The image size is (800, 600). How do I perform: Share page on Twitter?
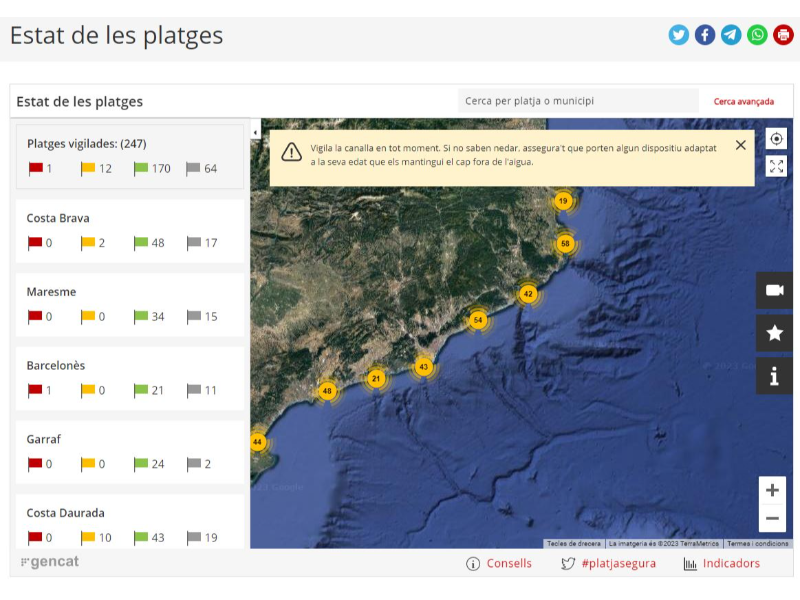pyautogui.click(x=679, y=35)
